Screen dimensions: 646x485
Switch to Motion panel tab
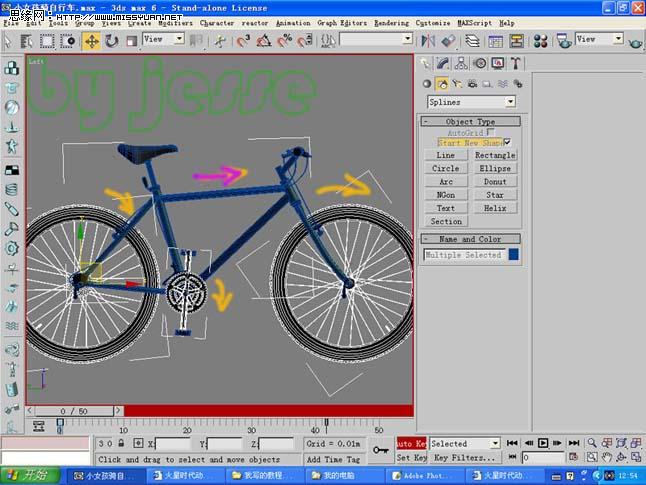[x=480, y=63]
